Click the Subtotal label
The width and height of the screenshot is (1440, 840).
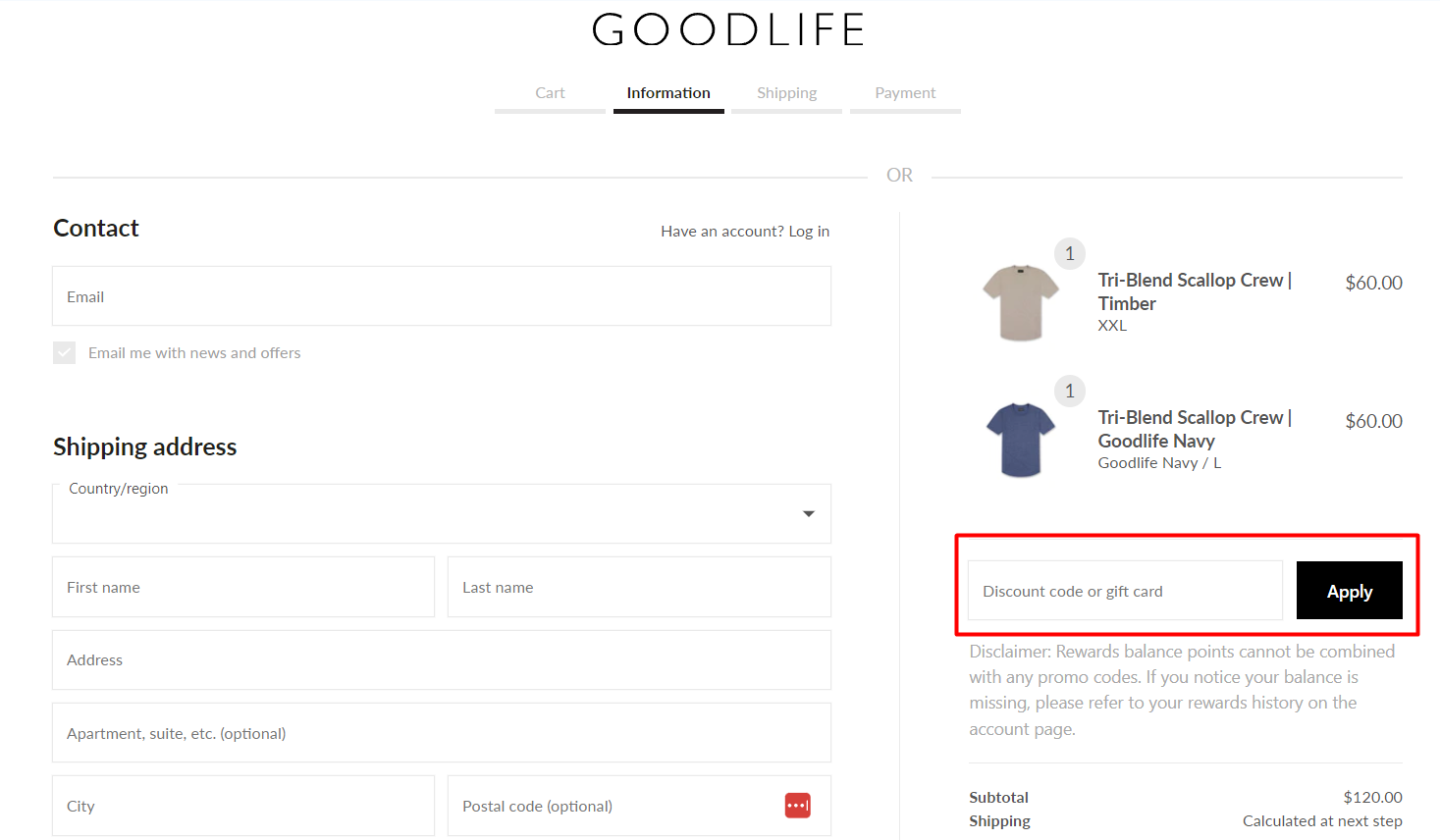998,797
